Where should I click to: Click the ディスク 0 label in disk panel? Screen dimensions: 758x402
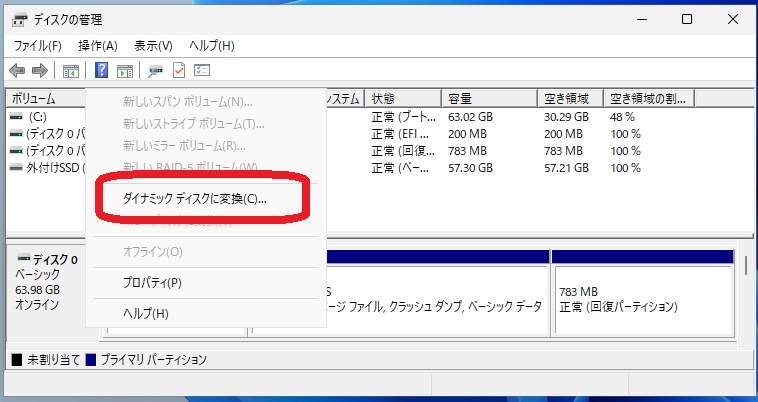coord(56,259)
